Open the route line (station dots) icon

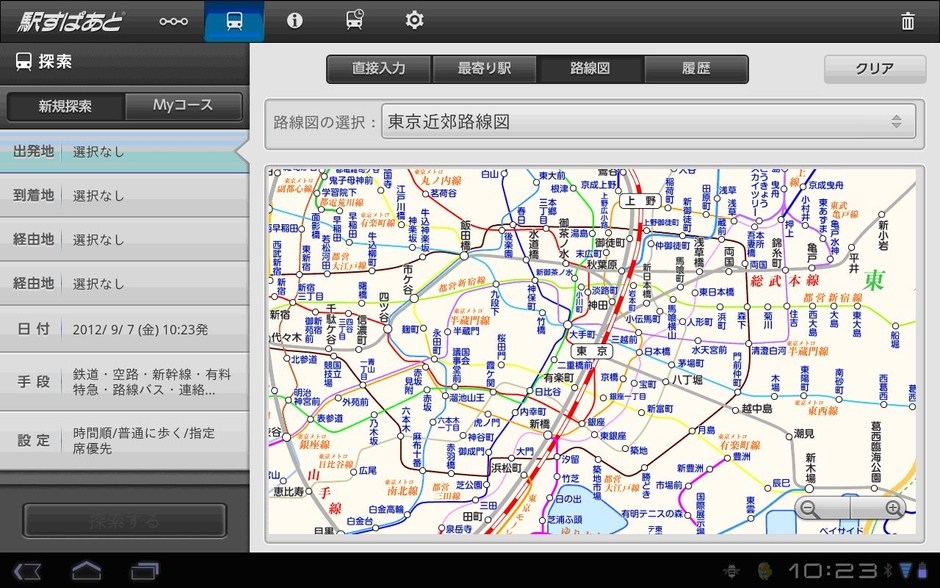pos(173,21)
